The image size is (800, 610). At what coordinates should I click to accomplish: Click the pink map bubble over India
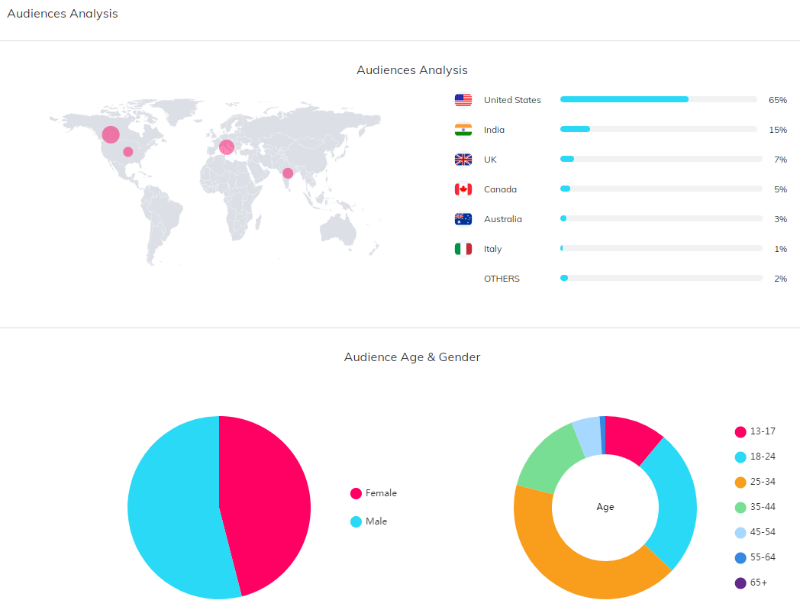(x=288, y=173)
